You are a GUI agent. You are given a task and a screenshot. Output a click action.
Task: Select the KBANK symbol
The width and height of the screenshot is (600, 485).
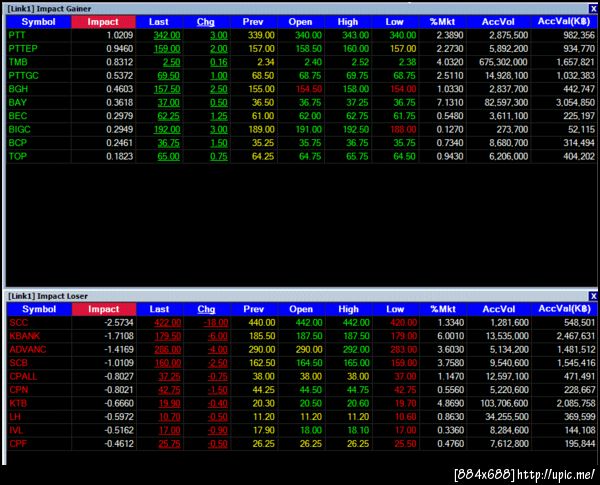25,336
